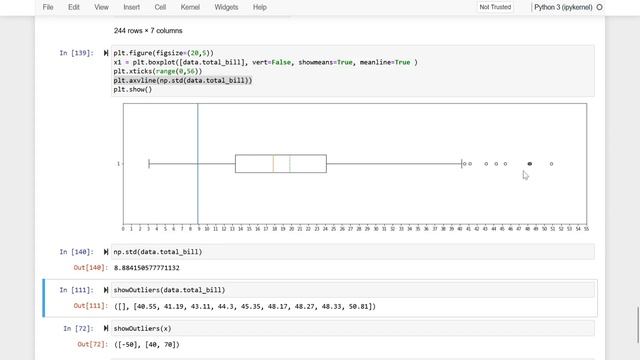
Task: Click the Not Trusted button
Action: (495, 7)
